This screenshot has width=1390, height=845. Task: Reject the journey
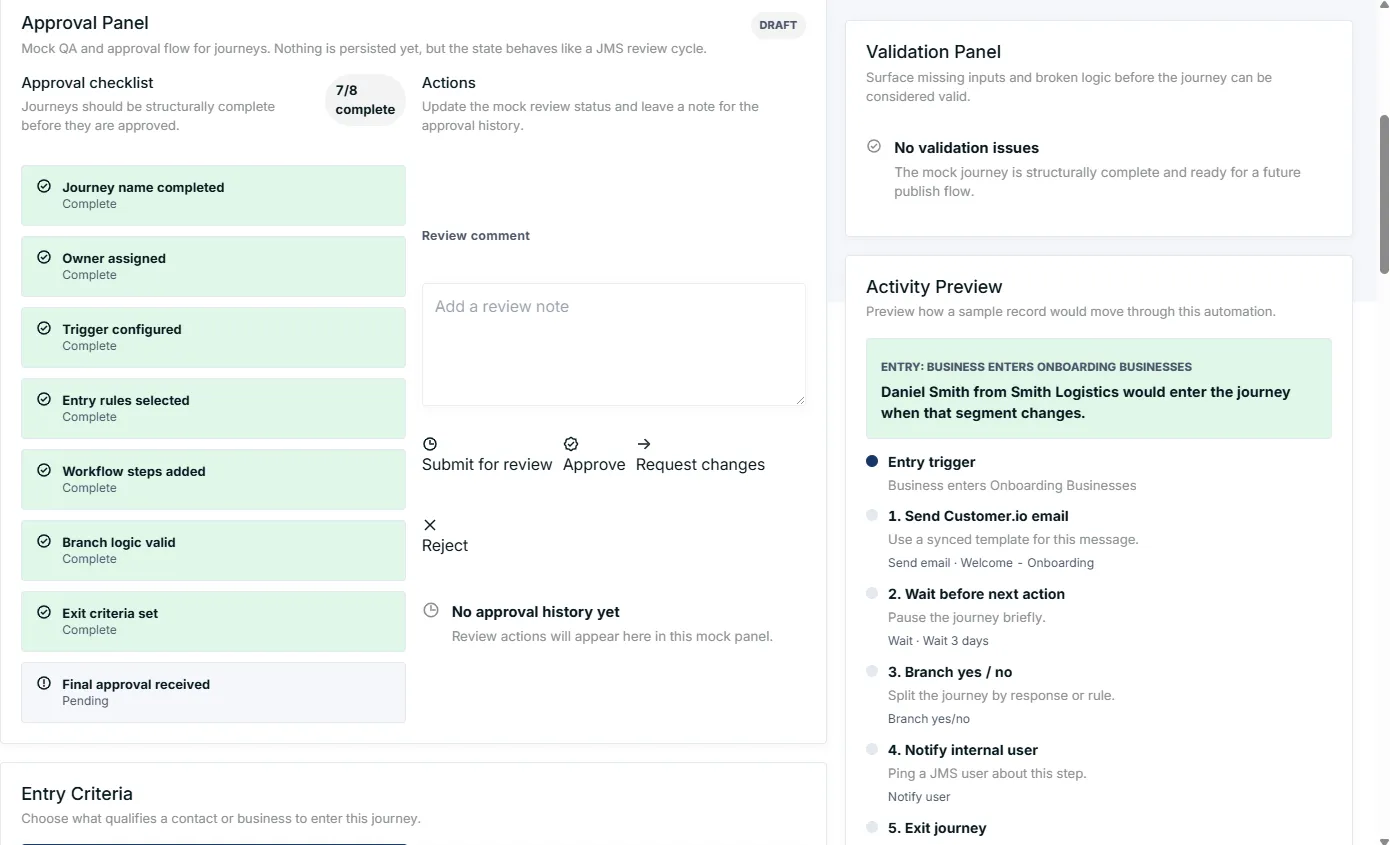(x=445, y=536)
